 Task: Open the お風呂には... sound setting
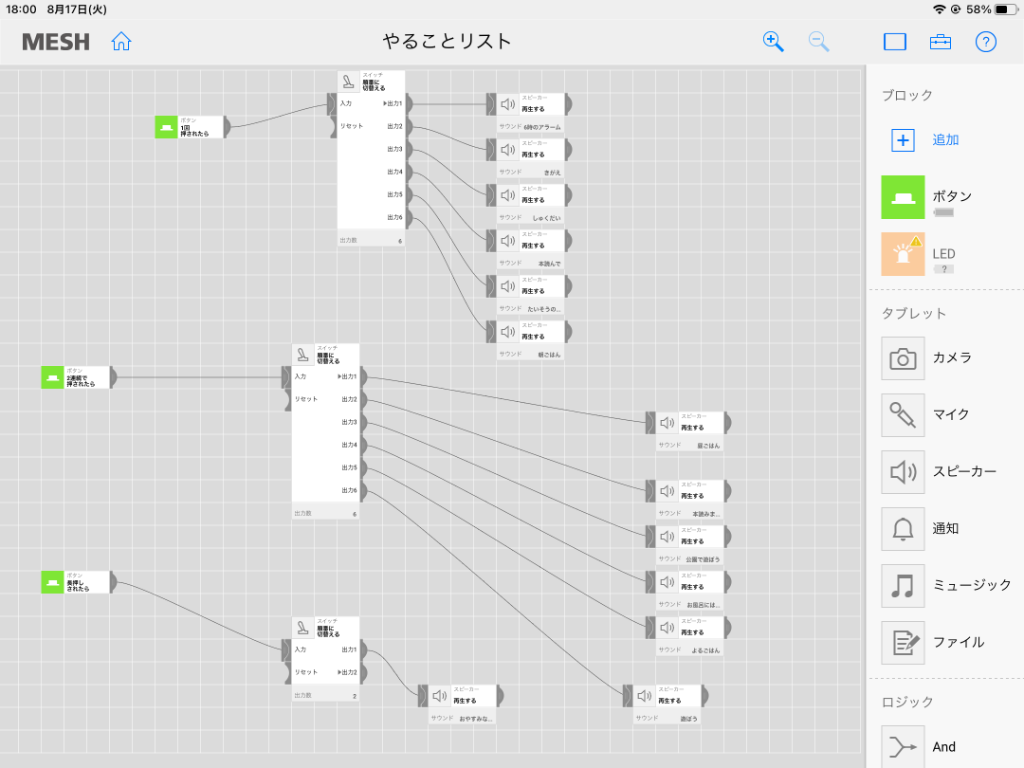[x=689, y=605]
